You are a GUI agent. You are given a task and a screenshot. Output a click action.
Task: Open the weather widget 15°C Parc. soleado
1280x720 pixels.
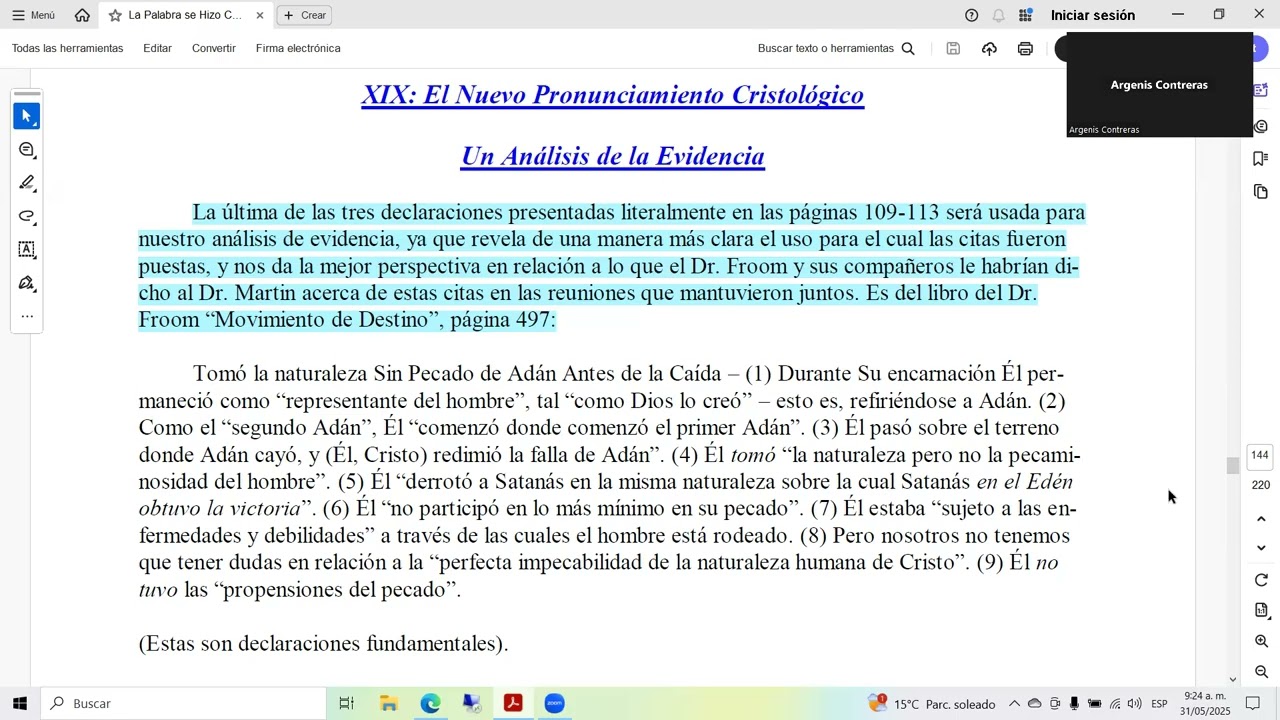tap(932, 704)
